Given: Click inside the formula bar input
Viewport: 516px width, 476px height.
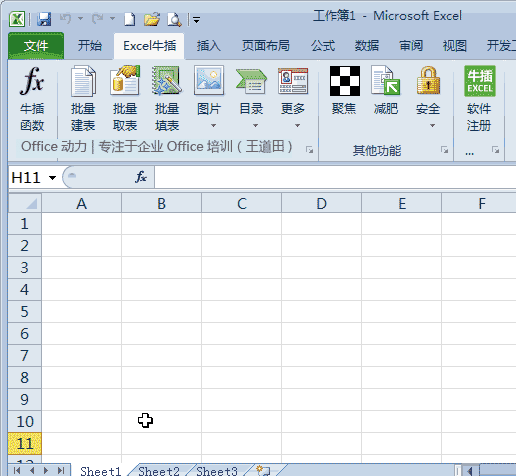Looking at the screenshot, I should (x=335, y=177).
